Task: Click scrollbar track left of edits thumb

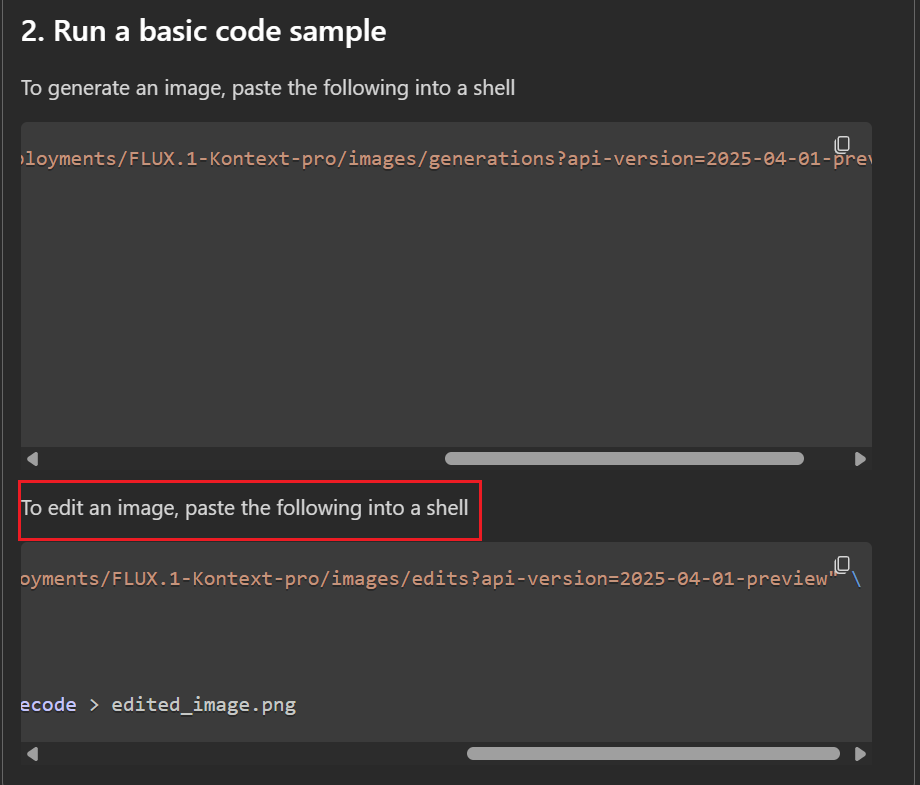Action: pyautogui.click(x=250, y=753)
